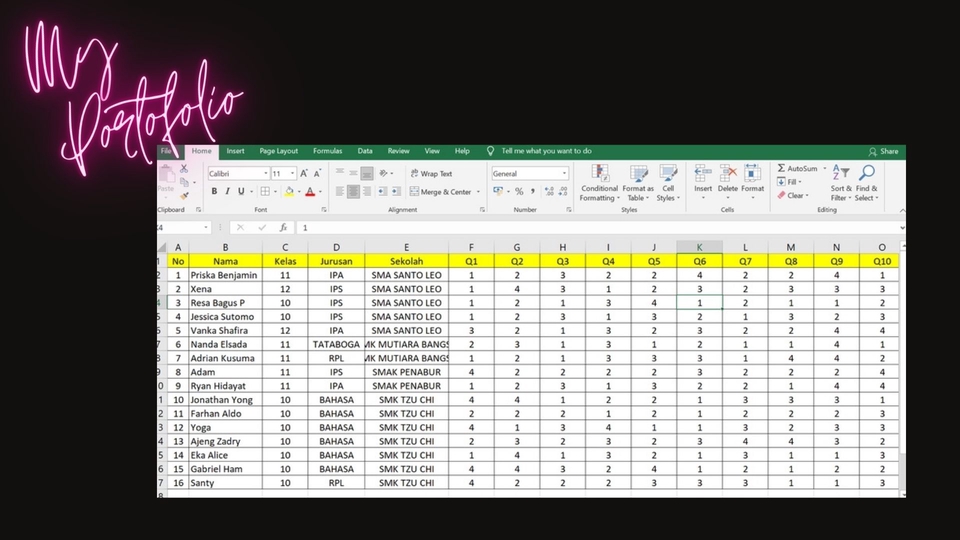
Task: Switch to the Review tab
Action: pyautogui.click(x=398, y=151)
